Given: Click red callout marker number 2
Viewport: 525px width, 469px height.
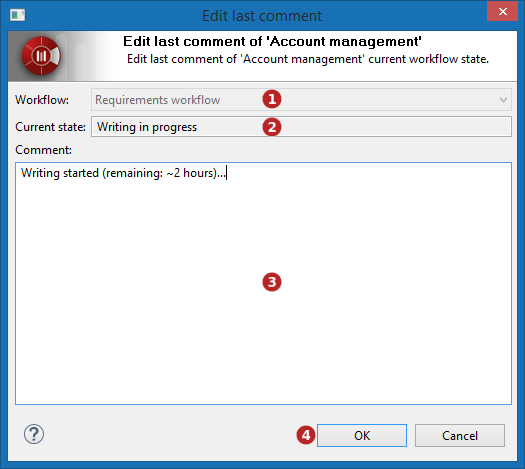Looking at the screenshot, I should [x=272, y=127].
